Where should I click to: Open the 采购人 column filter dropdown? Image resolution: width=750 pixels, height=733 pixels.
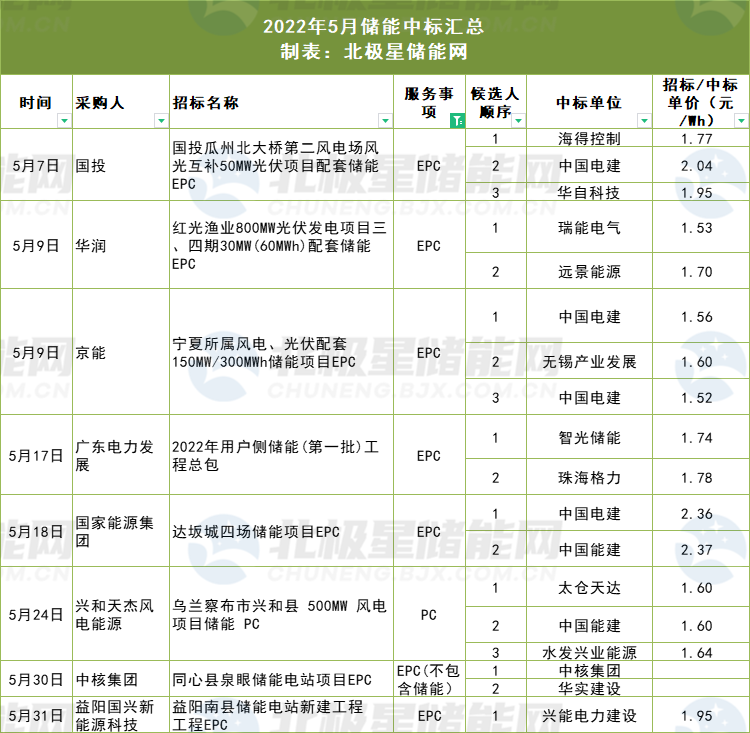[x=160, y=121]
